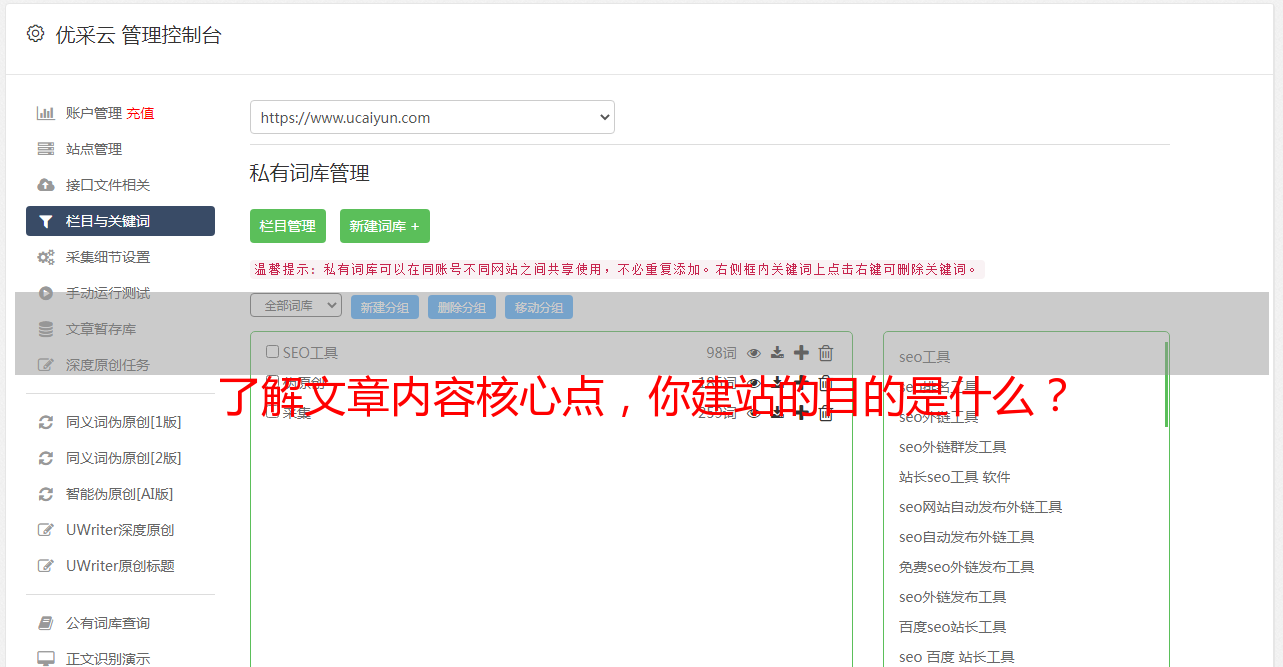Viewport: 1283px width, 667px height.
Task: Open 文章暂存库 via its database icon
Action: [x=45, y=329]
